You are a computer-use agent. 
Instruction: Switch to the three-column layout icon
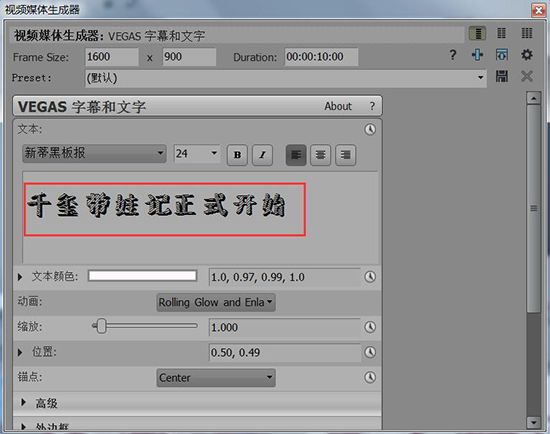pyautogui.click(x=526, y=33)
